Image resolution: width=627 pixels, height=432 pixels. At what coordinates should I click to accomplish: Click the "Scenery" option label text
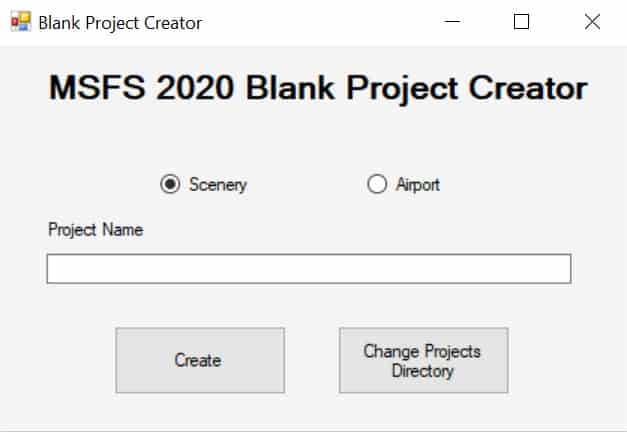coord(218,184)
